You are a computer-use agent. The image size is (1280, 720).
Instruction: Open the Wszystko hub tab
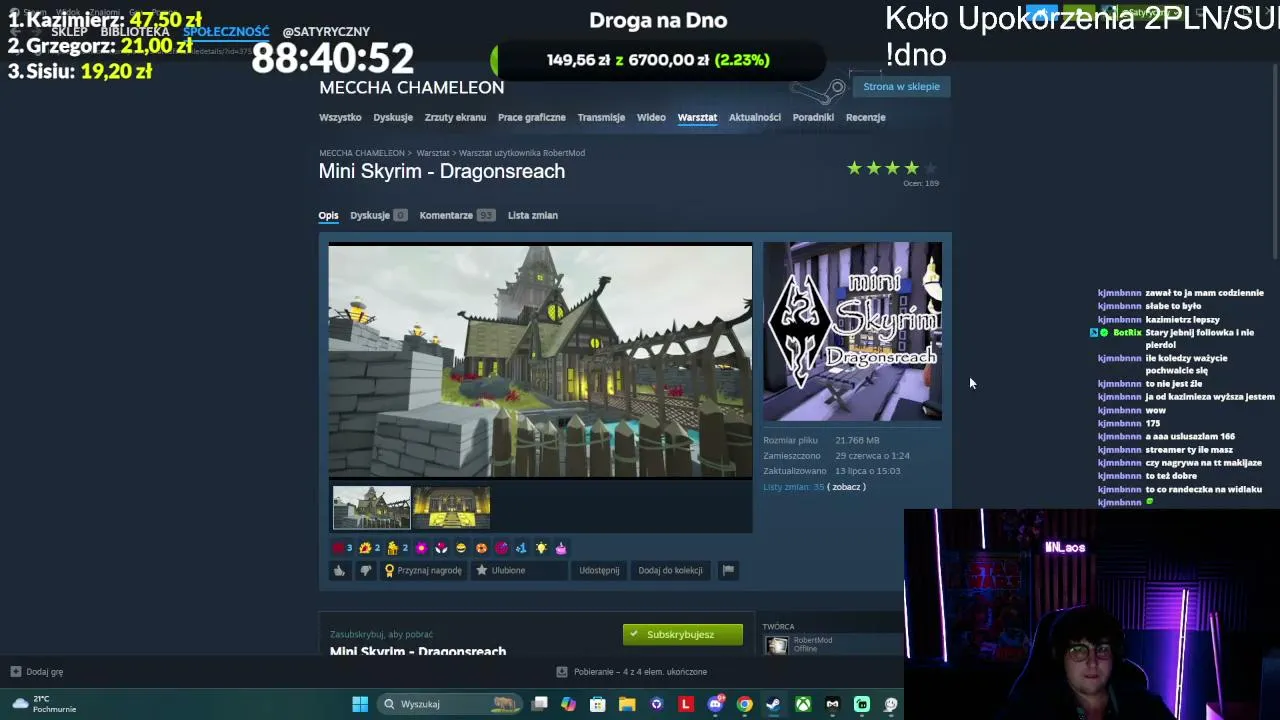340,117
